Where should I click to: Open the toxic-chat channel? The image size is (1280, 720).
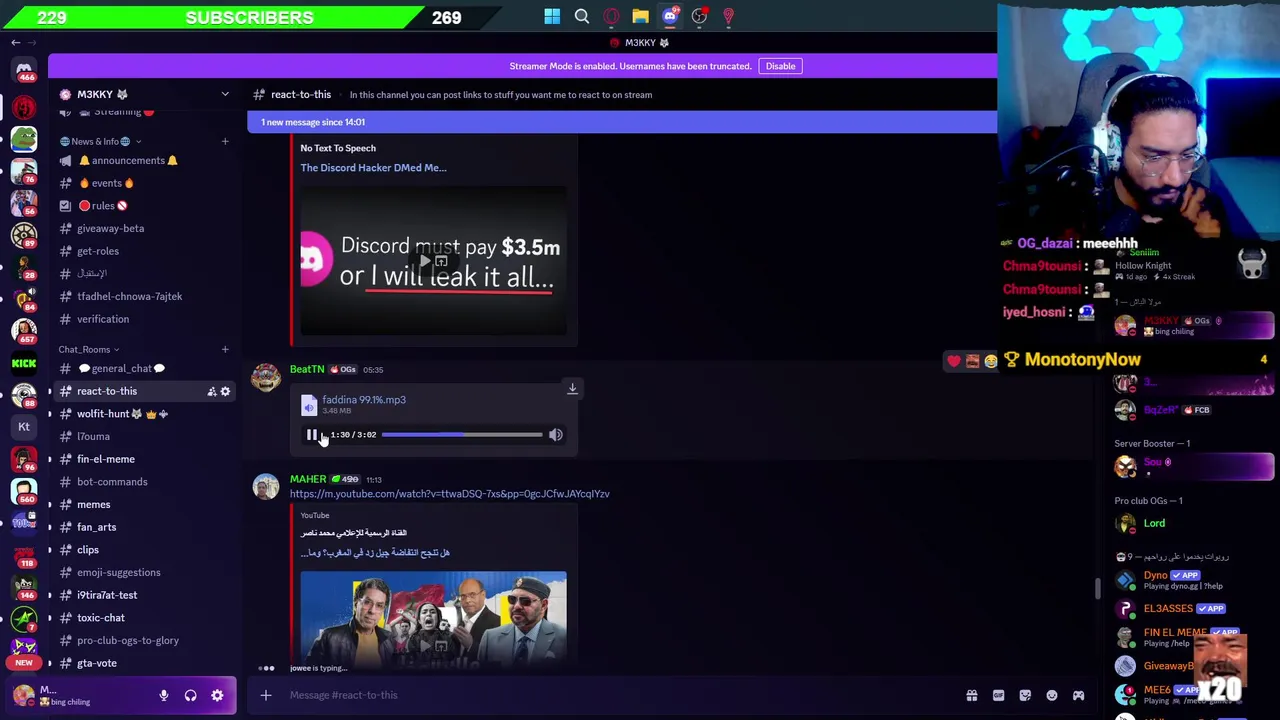click(100, 618)
